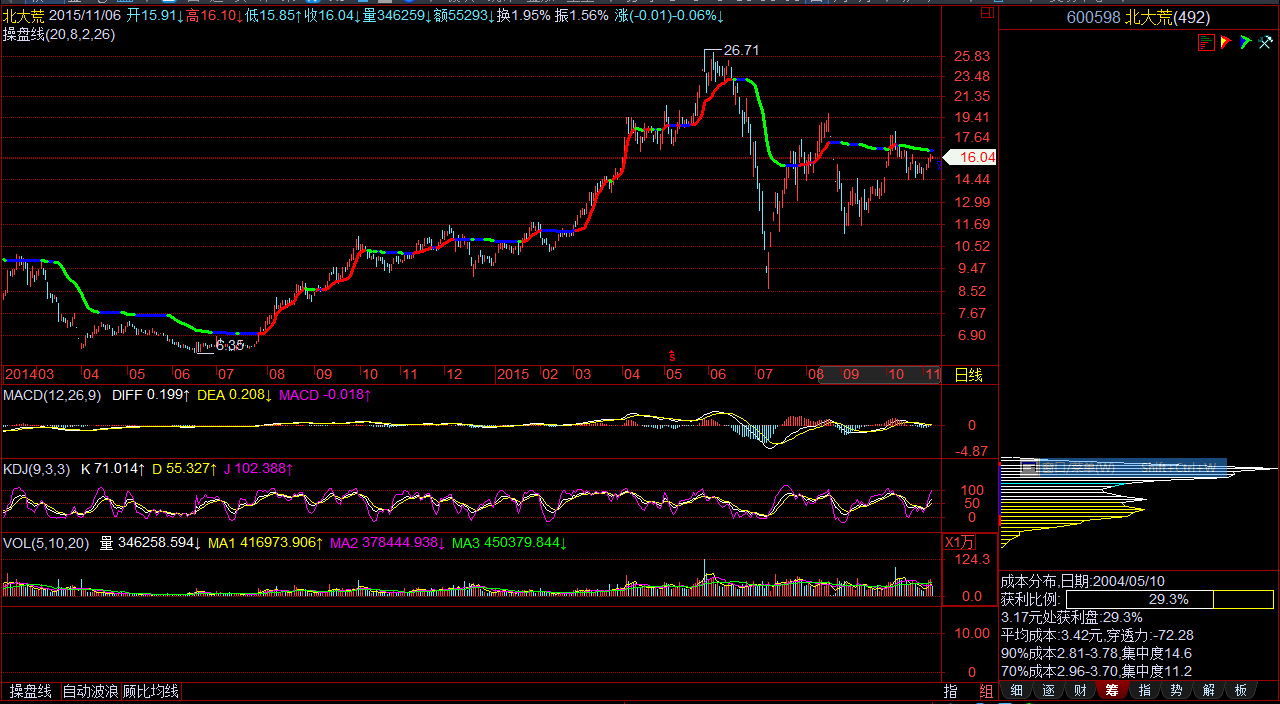Toggle the 指 button left of 组
This screenshot has width=1280, height=704.
[950, 691]
